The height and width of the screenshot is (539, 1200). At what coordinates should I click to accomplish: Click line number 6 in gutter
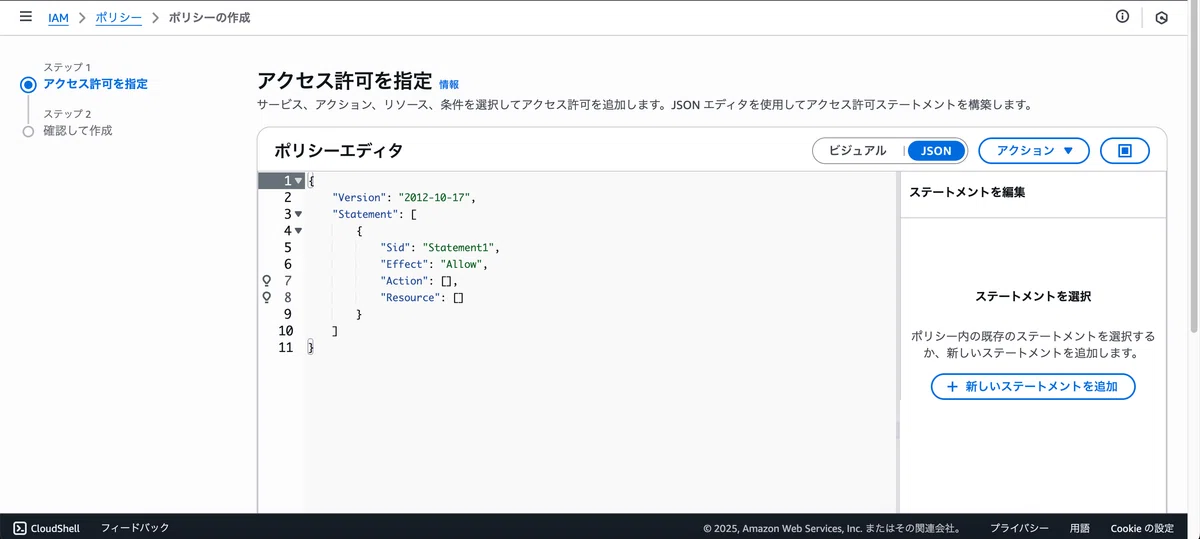[287, 264]
